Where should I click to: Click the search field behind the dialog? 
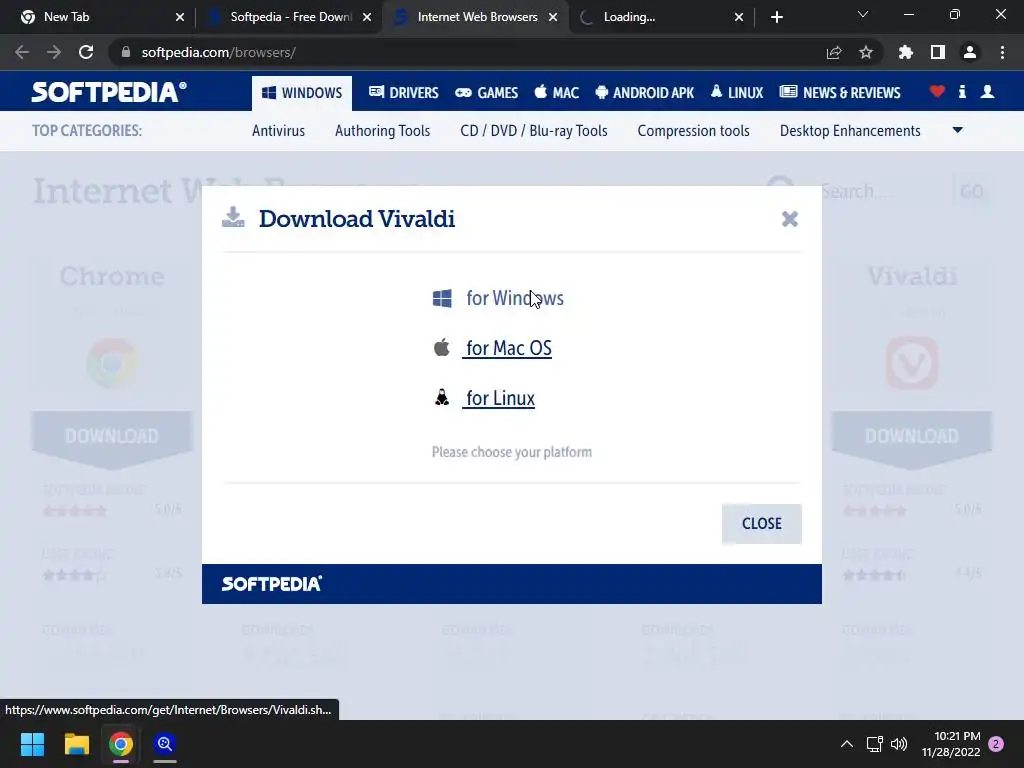878,191
